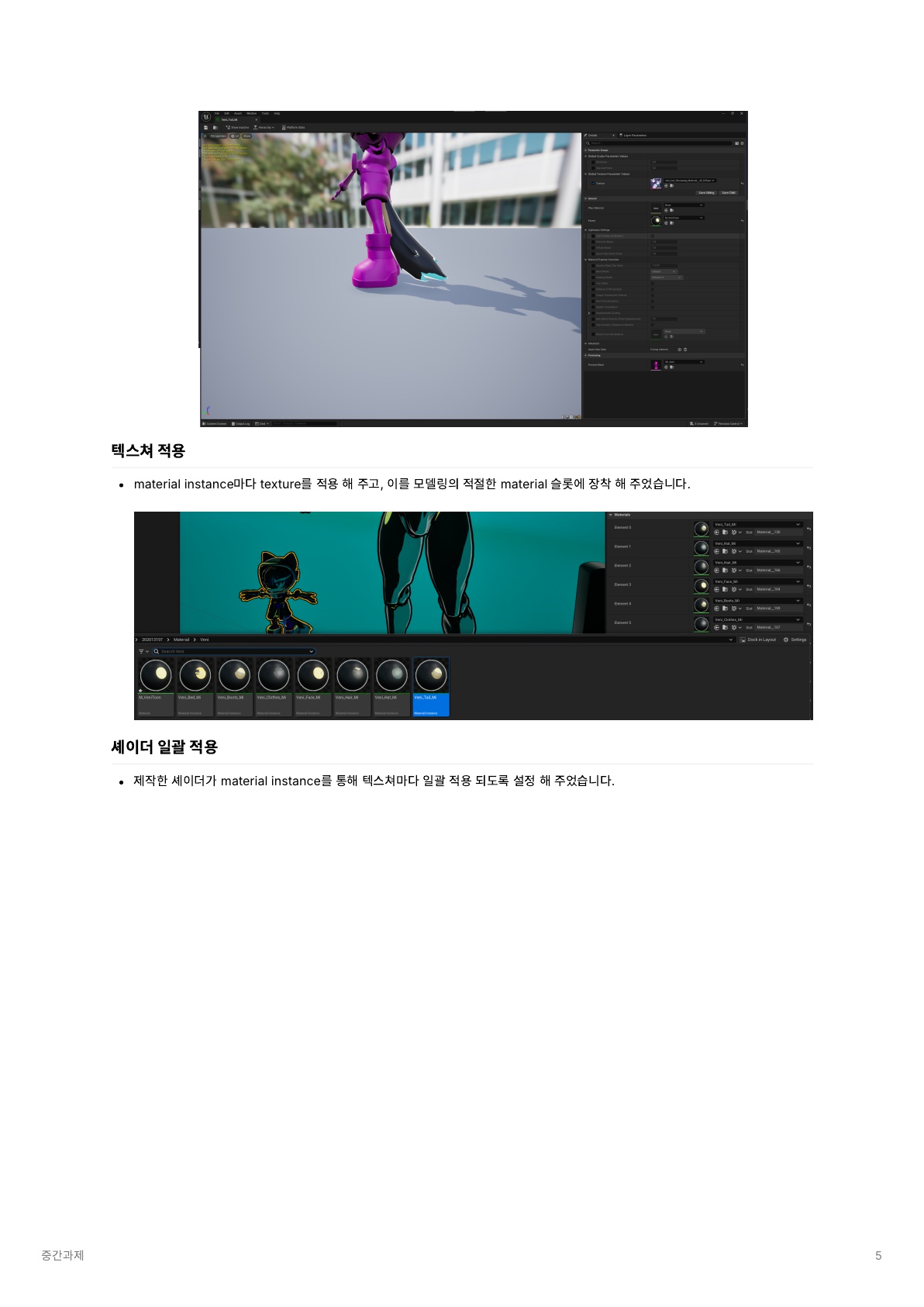Click the viewport Lit view mode button

[x=235, y=136]
